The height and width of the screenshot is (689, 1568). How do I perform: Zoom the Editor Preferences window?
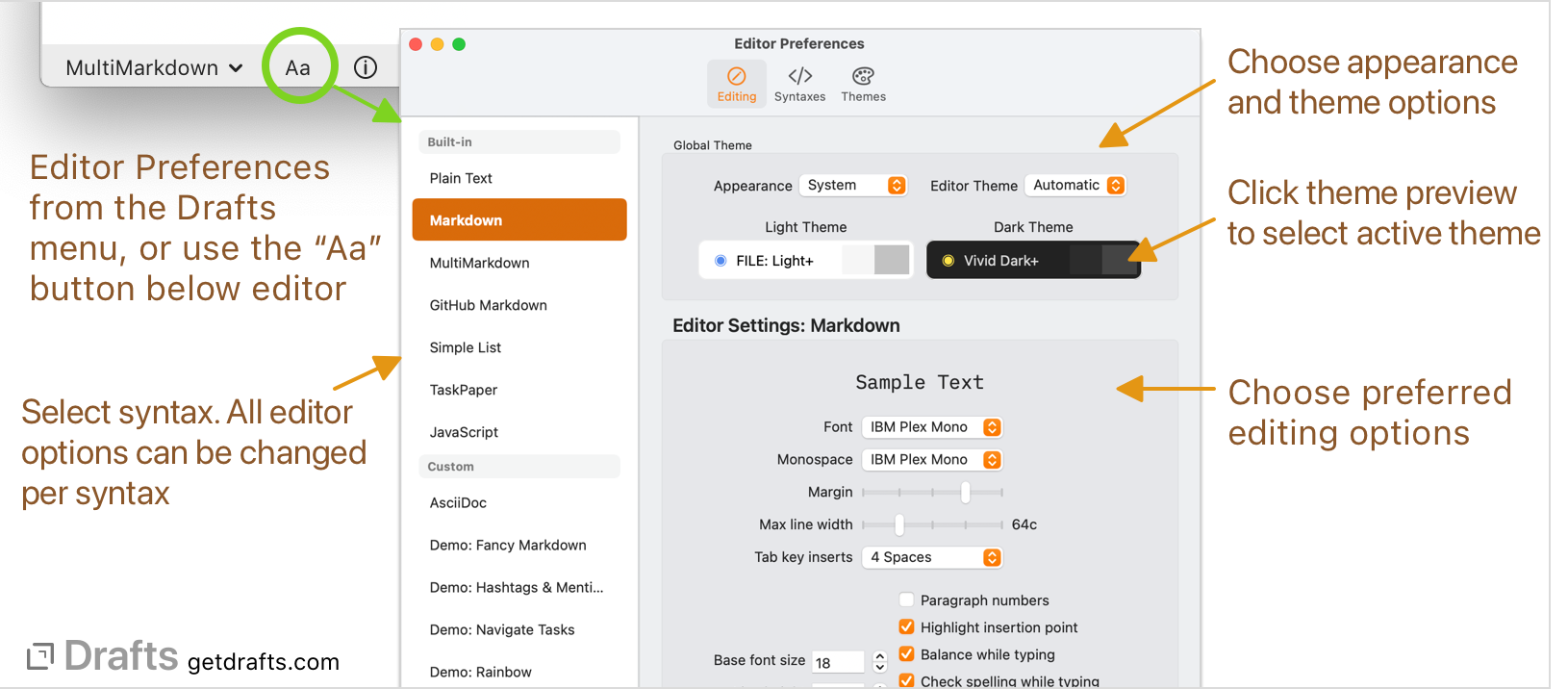[x=459, y=44]
